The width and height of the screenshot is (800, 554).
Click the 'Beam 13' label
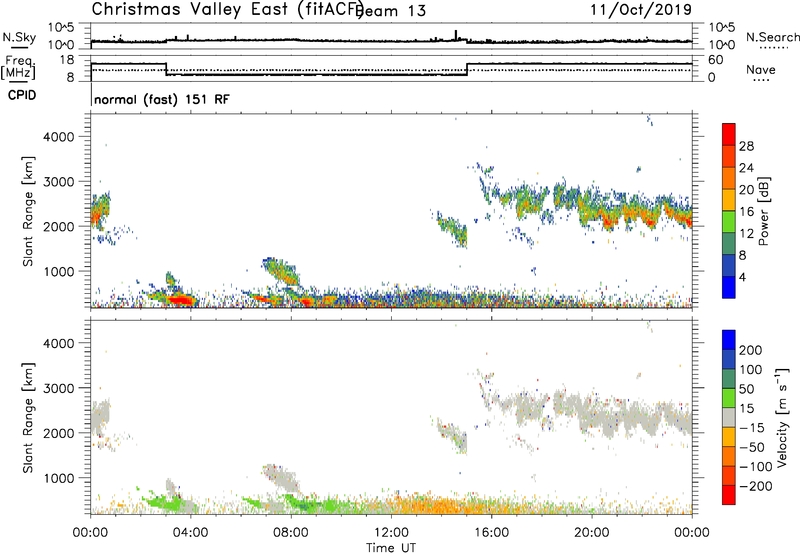pyautogui.click(x=392, y=11)
